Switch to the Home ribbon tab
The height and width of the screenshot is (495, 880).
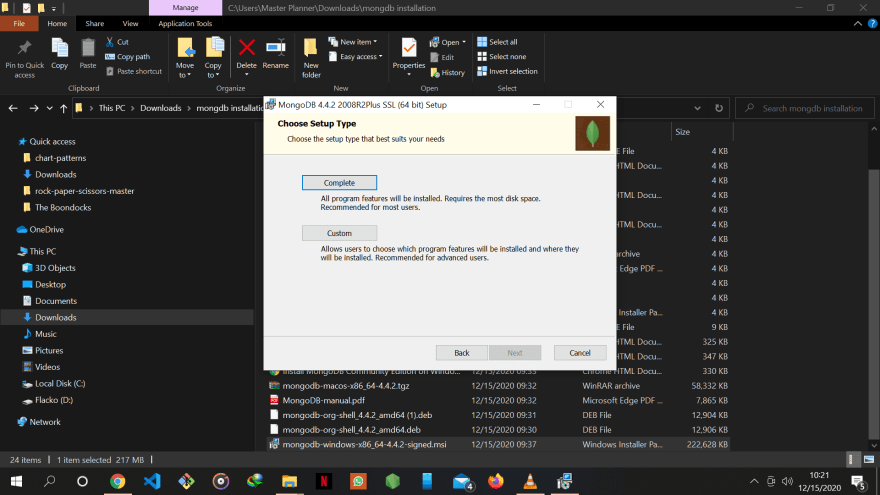[x=57, y=24]
